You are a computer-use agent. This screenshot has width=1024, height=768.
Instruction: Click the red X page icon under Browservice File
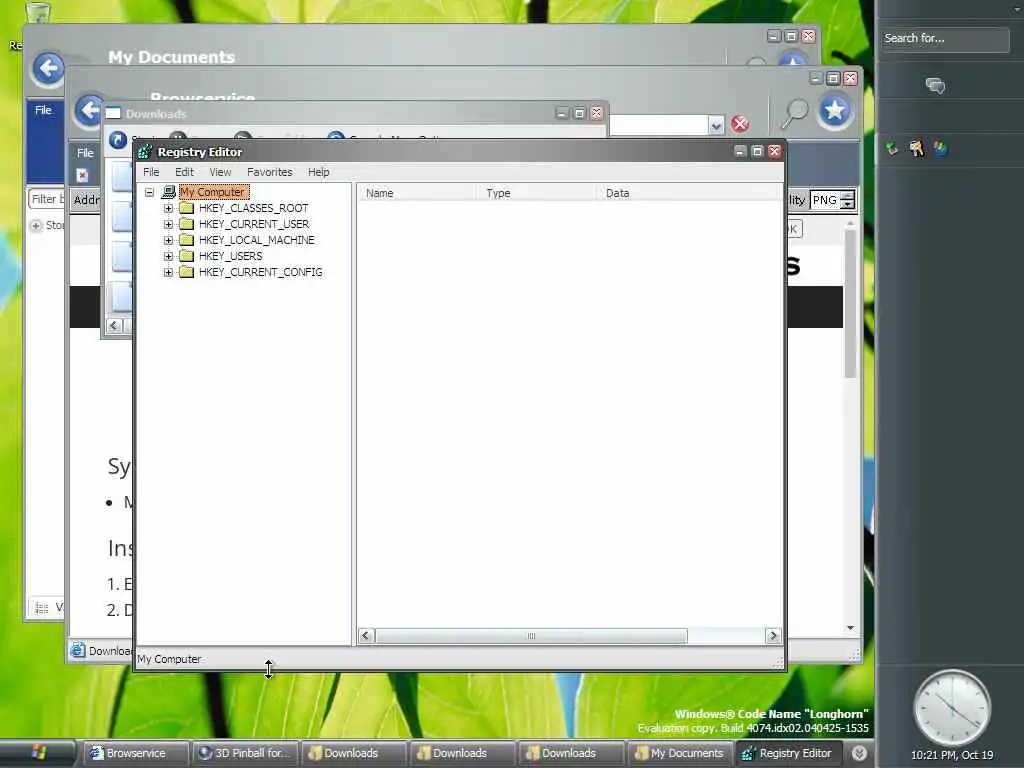[x=82, y=175]
